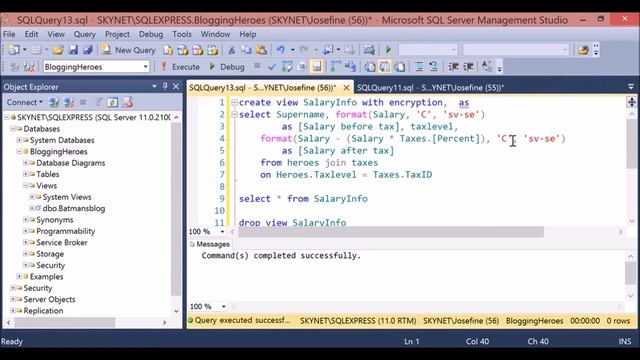640x360 pixels.
Task: Click the 'Command(s) completed successfully.' message text
Action: pos(281,256)
